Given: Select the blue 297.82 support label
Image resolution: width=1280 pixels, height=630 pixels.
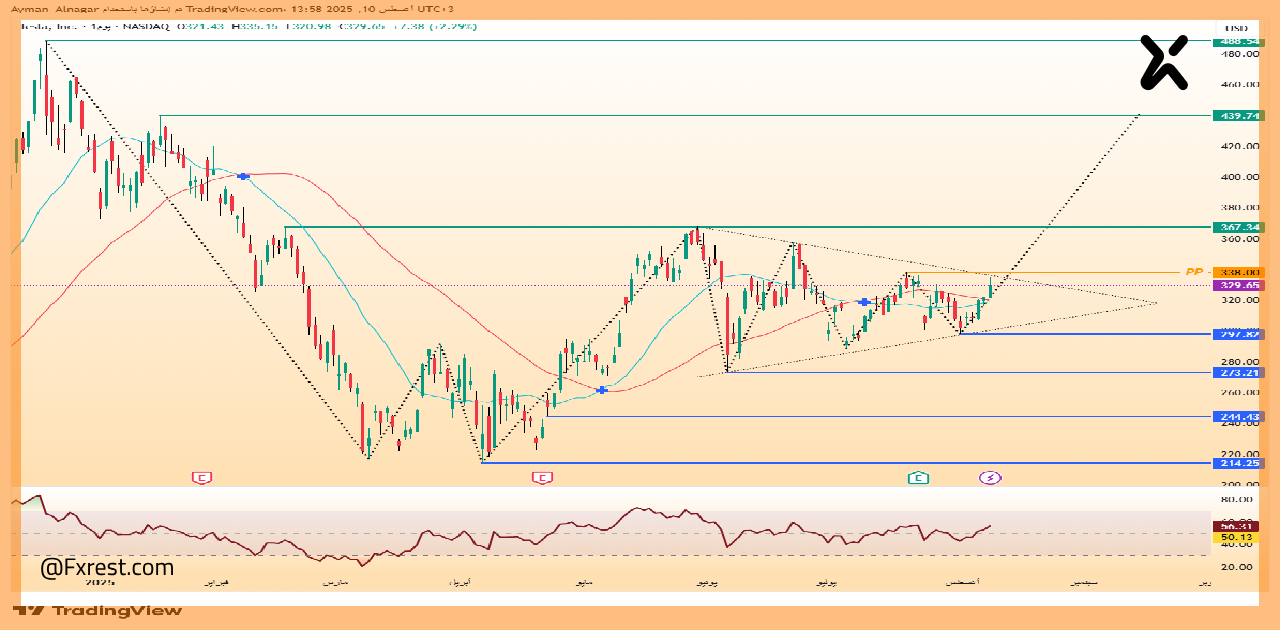Looking at the screenshot, I should (x=1238, y=334).
